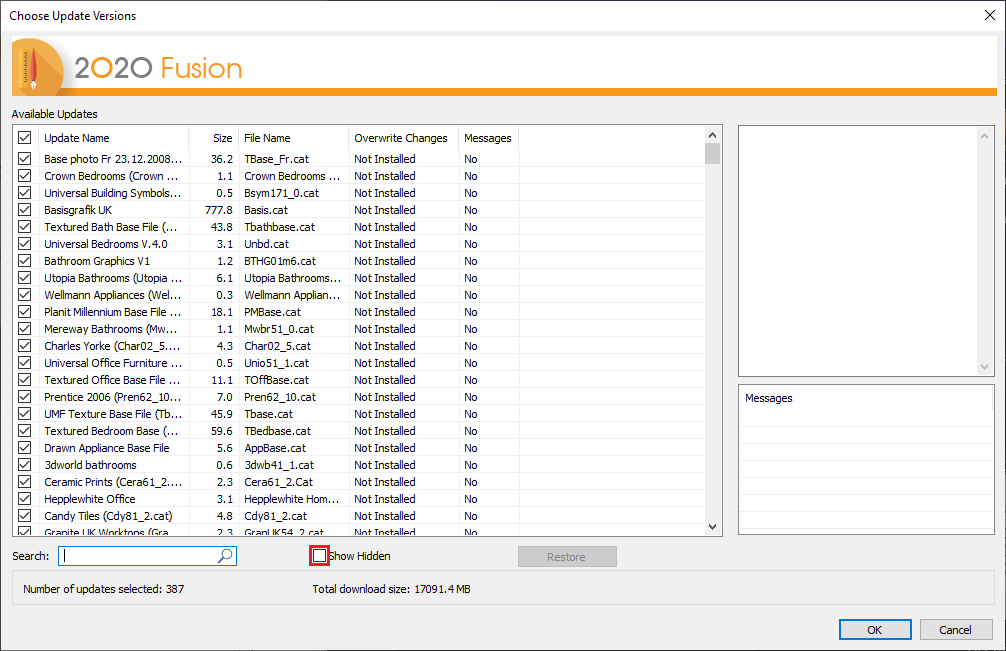Click the updates list scroll up arrow
This screenshot has width=1006, height=651.
(x=712, y=135)
